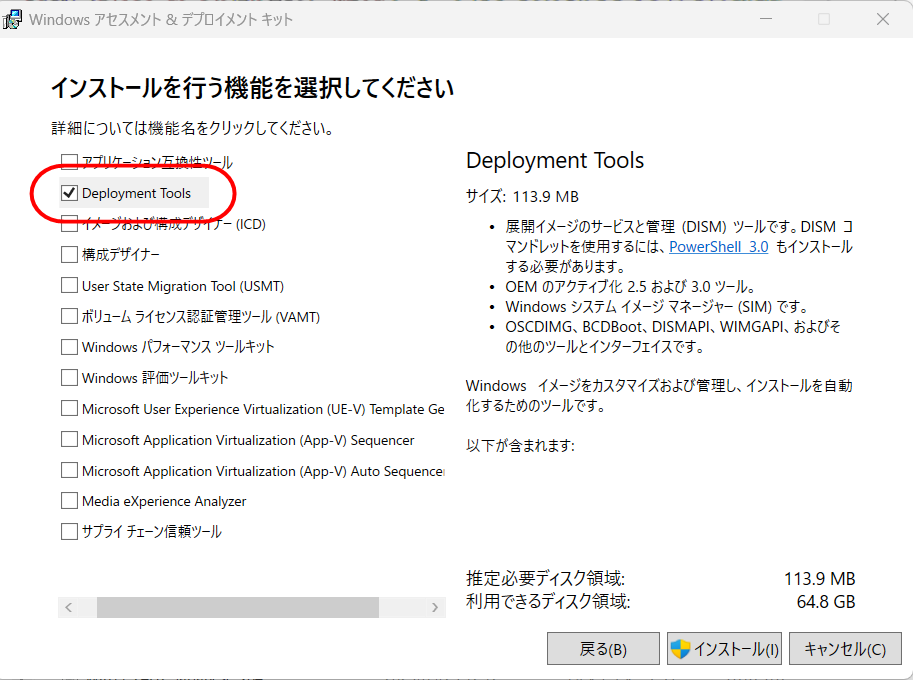Tick the UE-V Template Generator checkbox
913x680 pixels.
(x=69, y=409)
